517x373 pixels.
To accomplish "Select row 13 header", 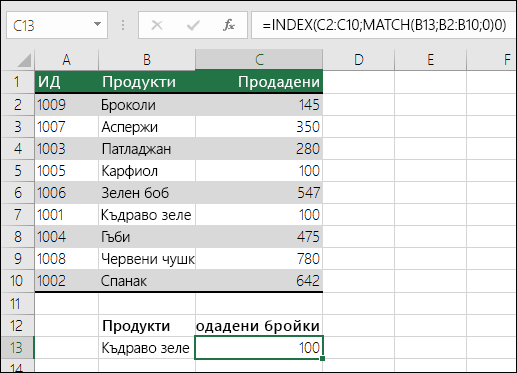I will (17, 348).
